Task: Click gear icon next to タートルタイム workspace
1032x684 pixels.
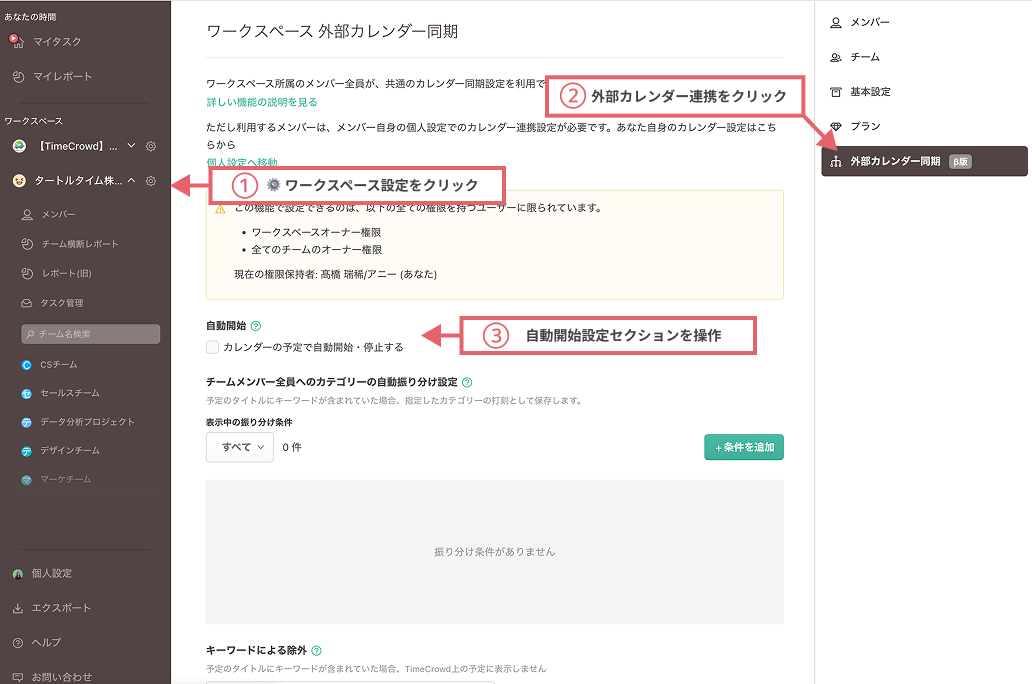Action: click(151, 181)
